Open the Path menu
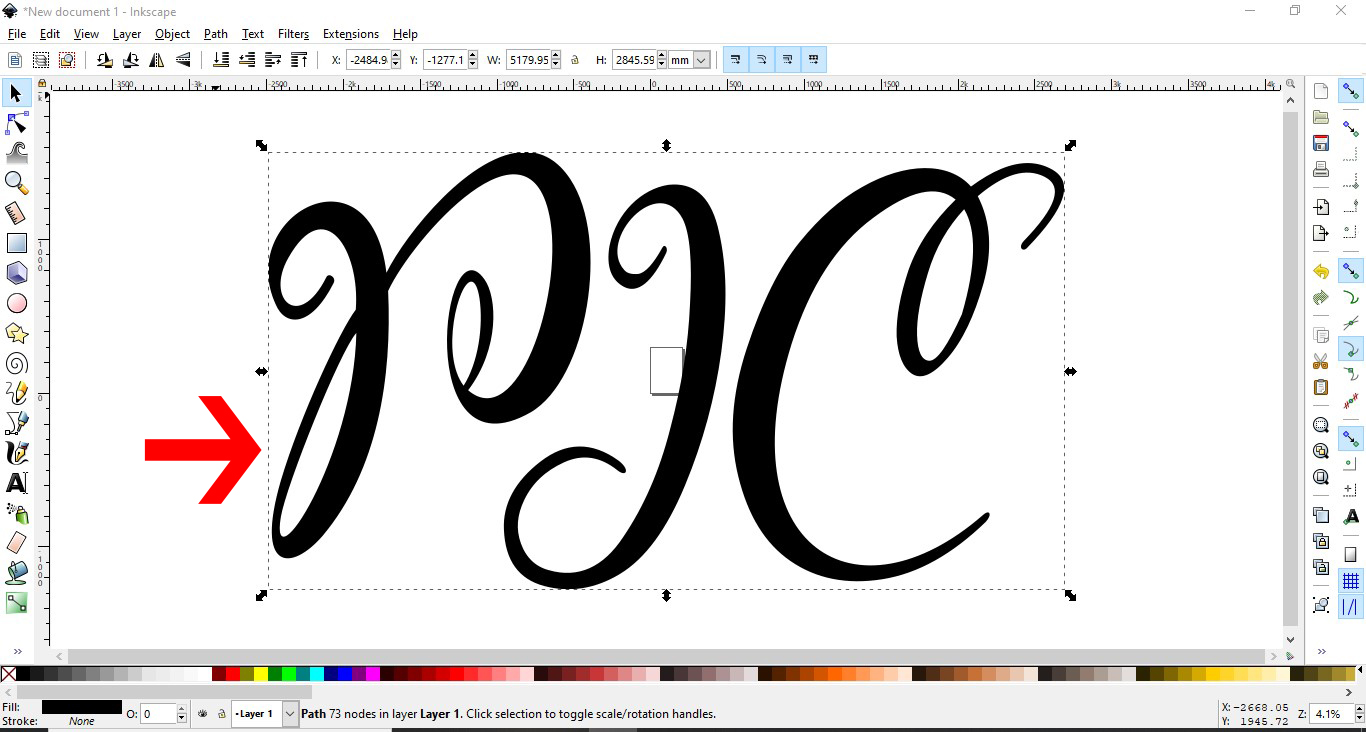The height and width of the screenshot is (732, 1366). pyautogui.click(x=216, y=34)
